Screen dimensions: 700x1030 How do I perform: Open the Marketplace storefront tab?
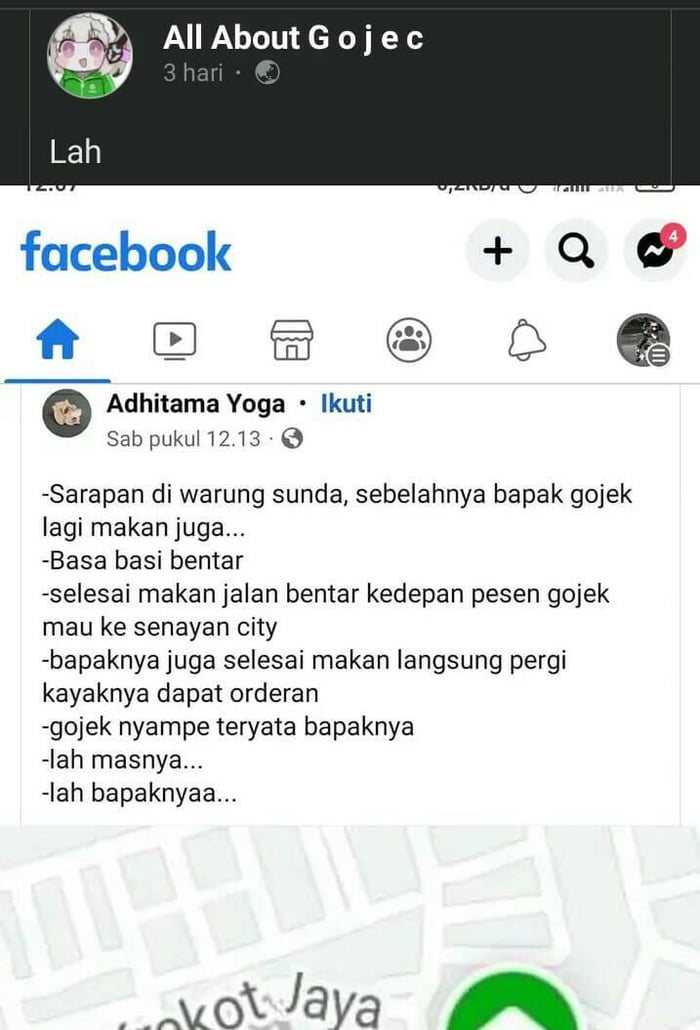[292, 340]
